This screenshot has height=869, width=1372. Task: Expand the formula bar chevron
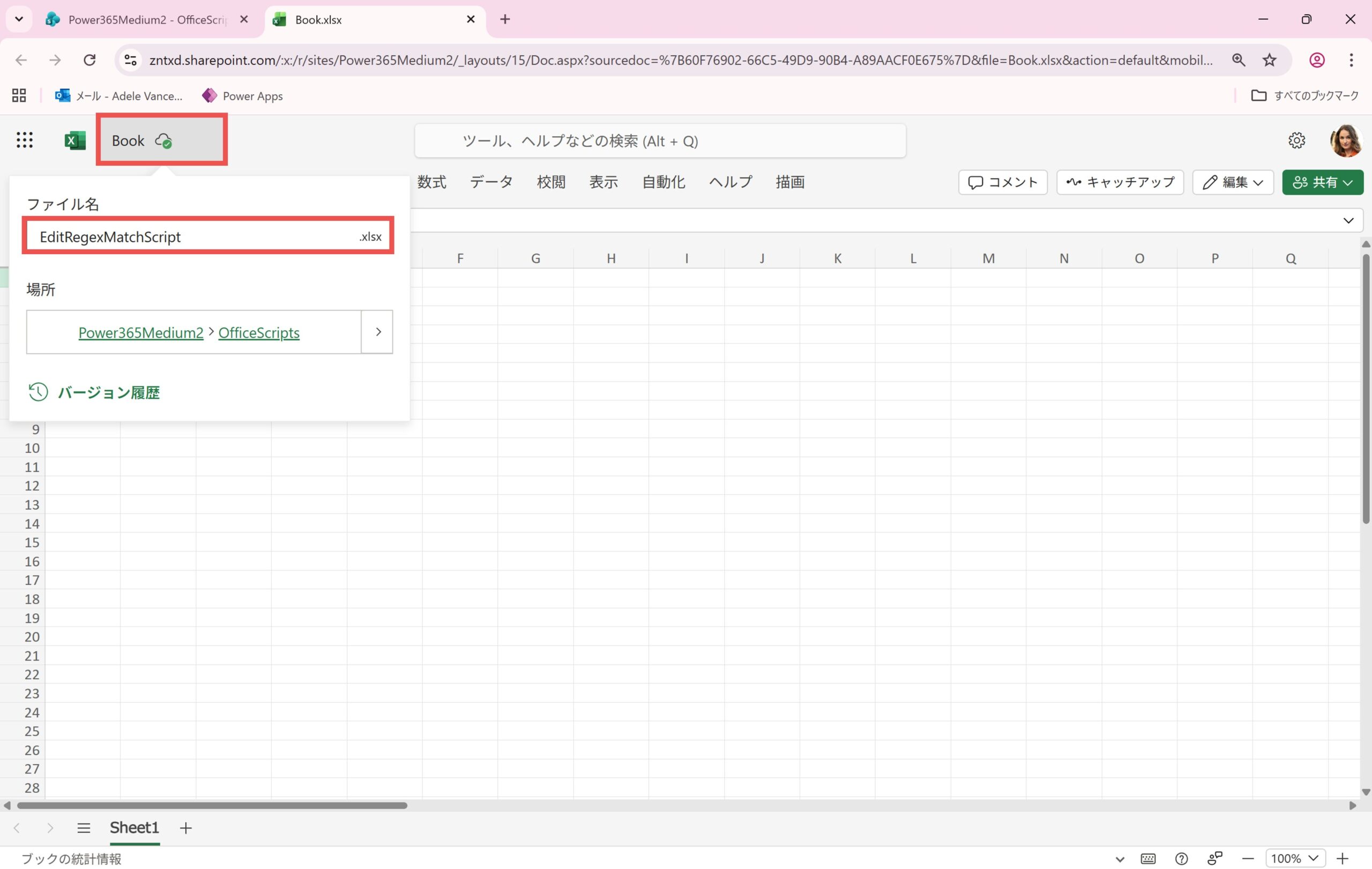(1348, 220)
